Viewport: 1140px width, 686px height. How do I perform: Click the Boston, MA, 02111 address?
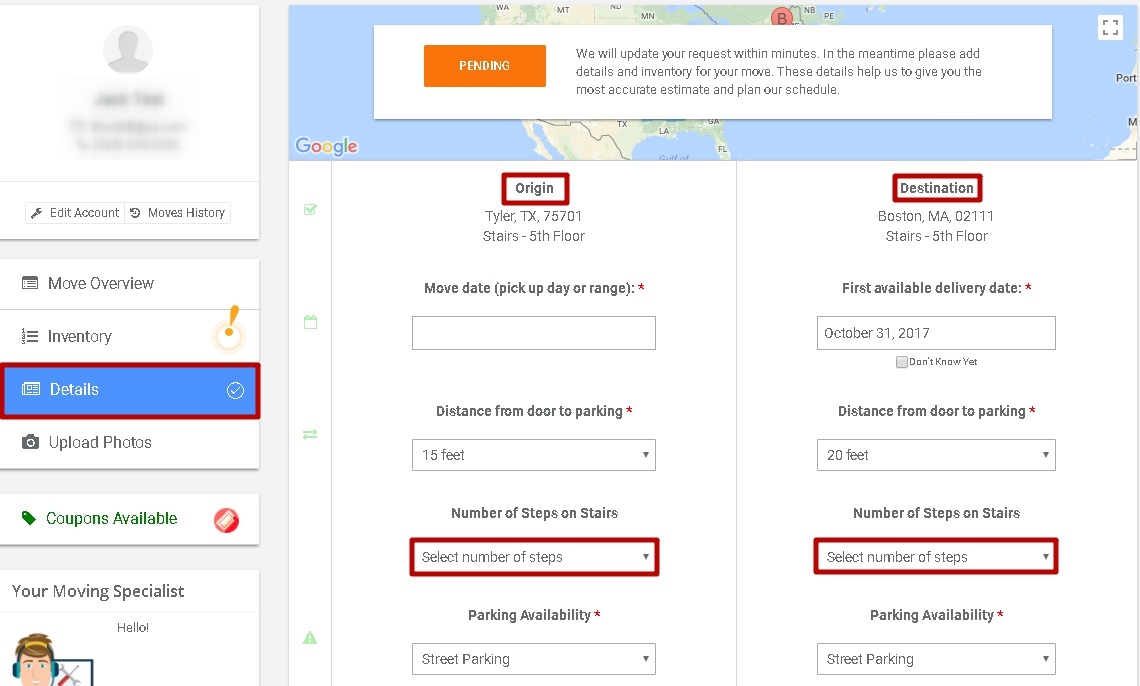coord(936,217)
